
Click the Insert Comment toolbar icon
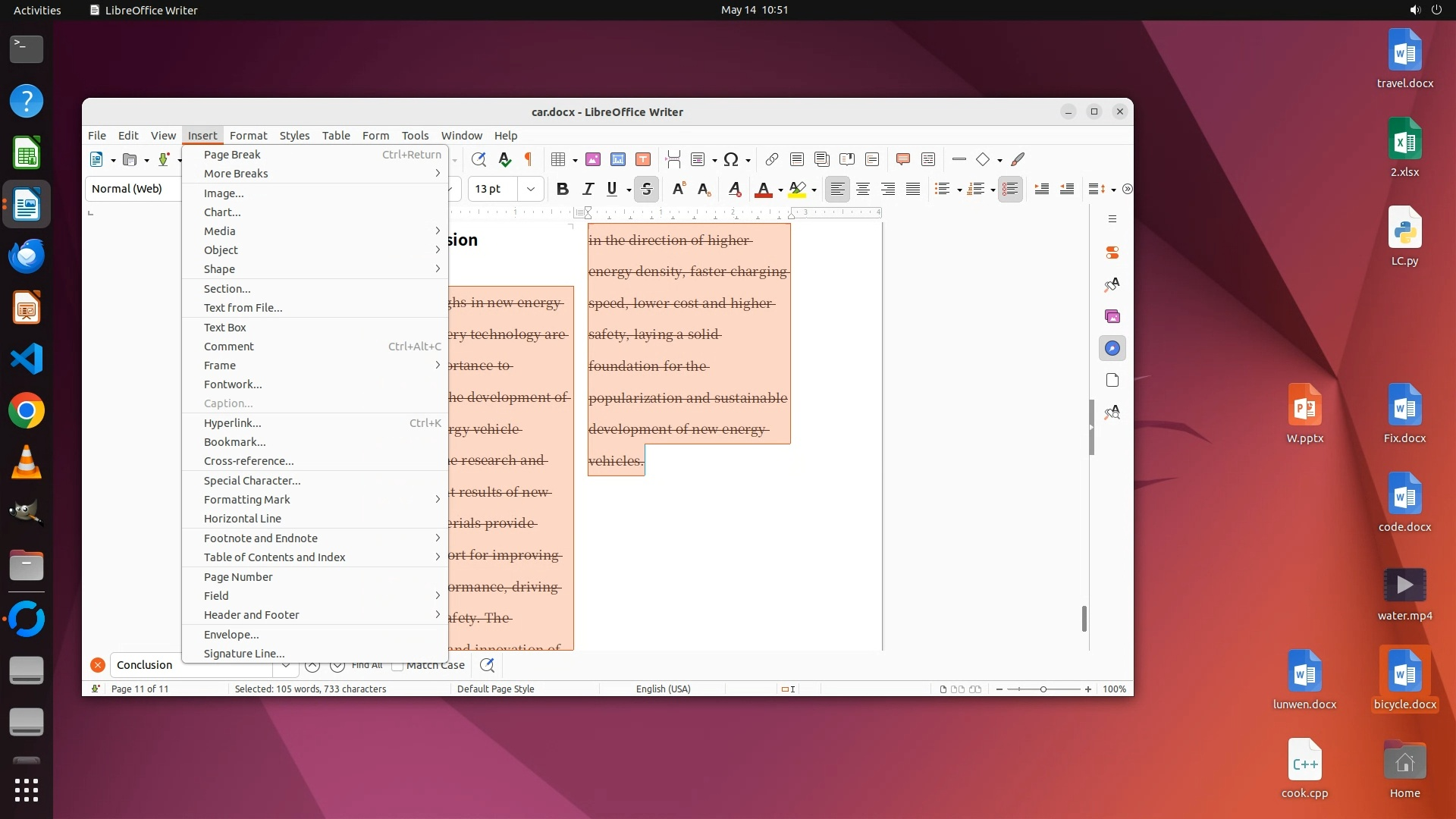902,159
